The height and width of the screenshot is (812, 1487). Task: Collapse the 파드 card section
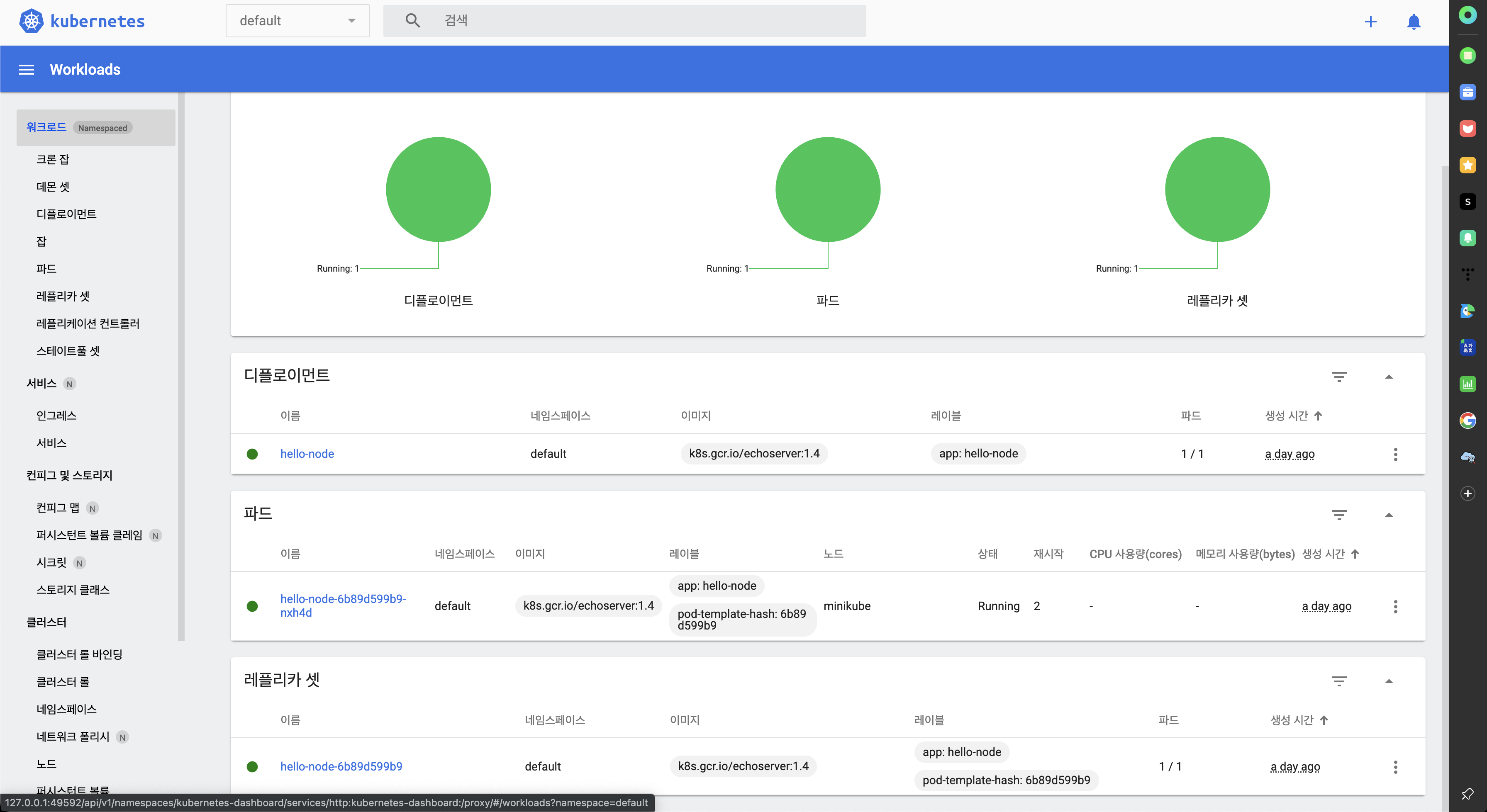tap(1389, 515)
